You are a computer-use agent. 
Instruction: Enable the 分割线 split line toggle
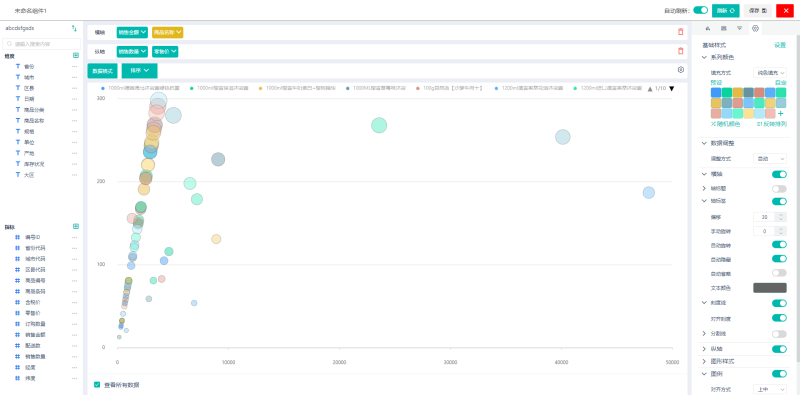pyautogui.click(x=779, y=334)
